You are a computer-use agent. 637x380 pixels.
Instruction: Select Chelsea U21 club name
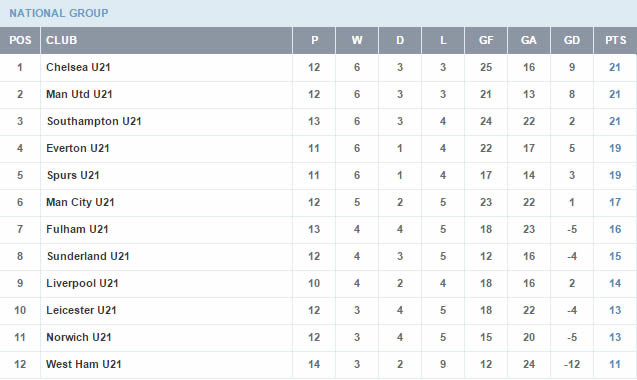pyautogui.click(x=78, y=67)
